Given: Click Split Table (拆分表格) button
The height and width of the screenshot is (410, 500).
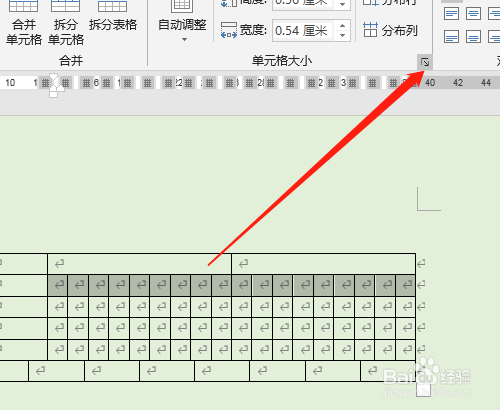Looking at the screenshot, I should (x=113, y=17).
